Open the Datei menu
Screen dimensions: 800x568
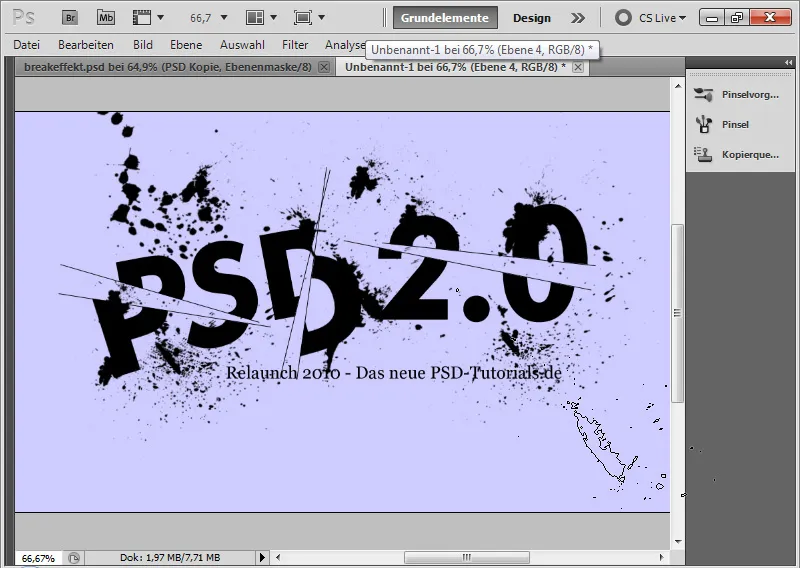coord(27,45)
